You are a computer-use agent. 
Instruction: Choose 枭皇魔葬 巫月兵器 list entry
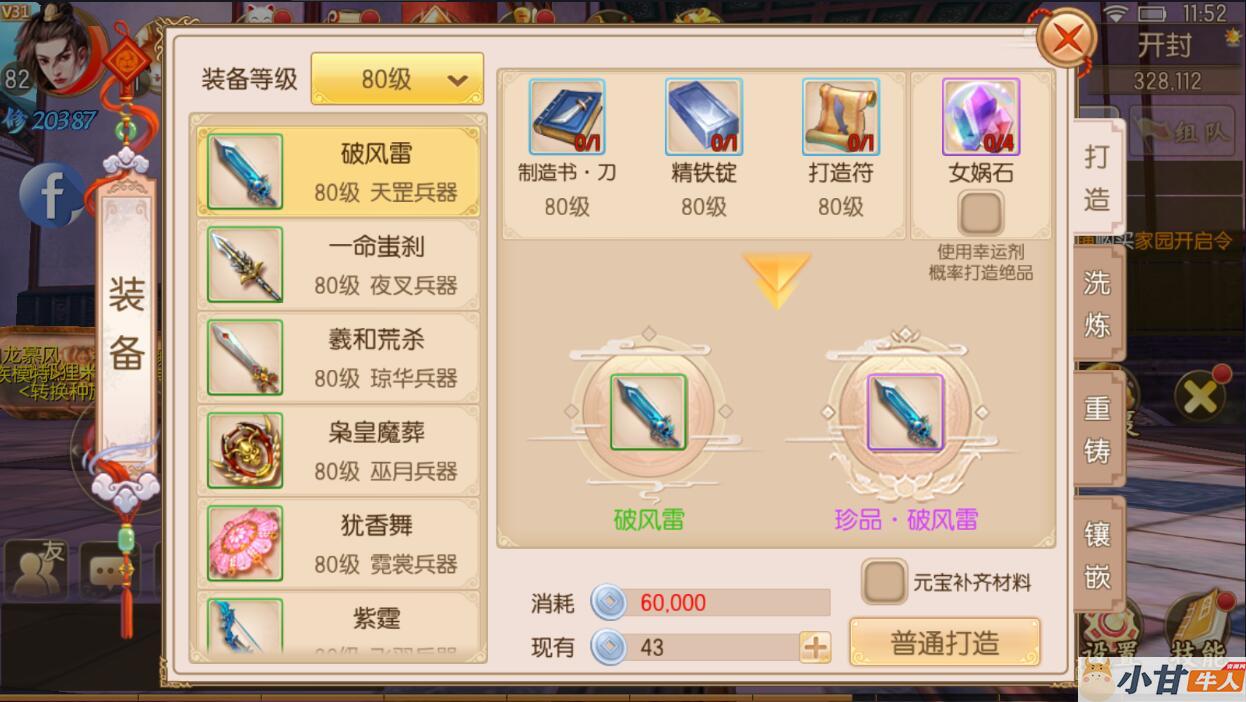(x=338, y=451)
